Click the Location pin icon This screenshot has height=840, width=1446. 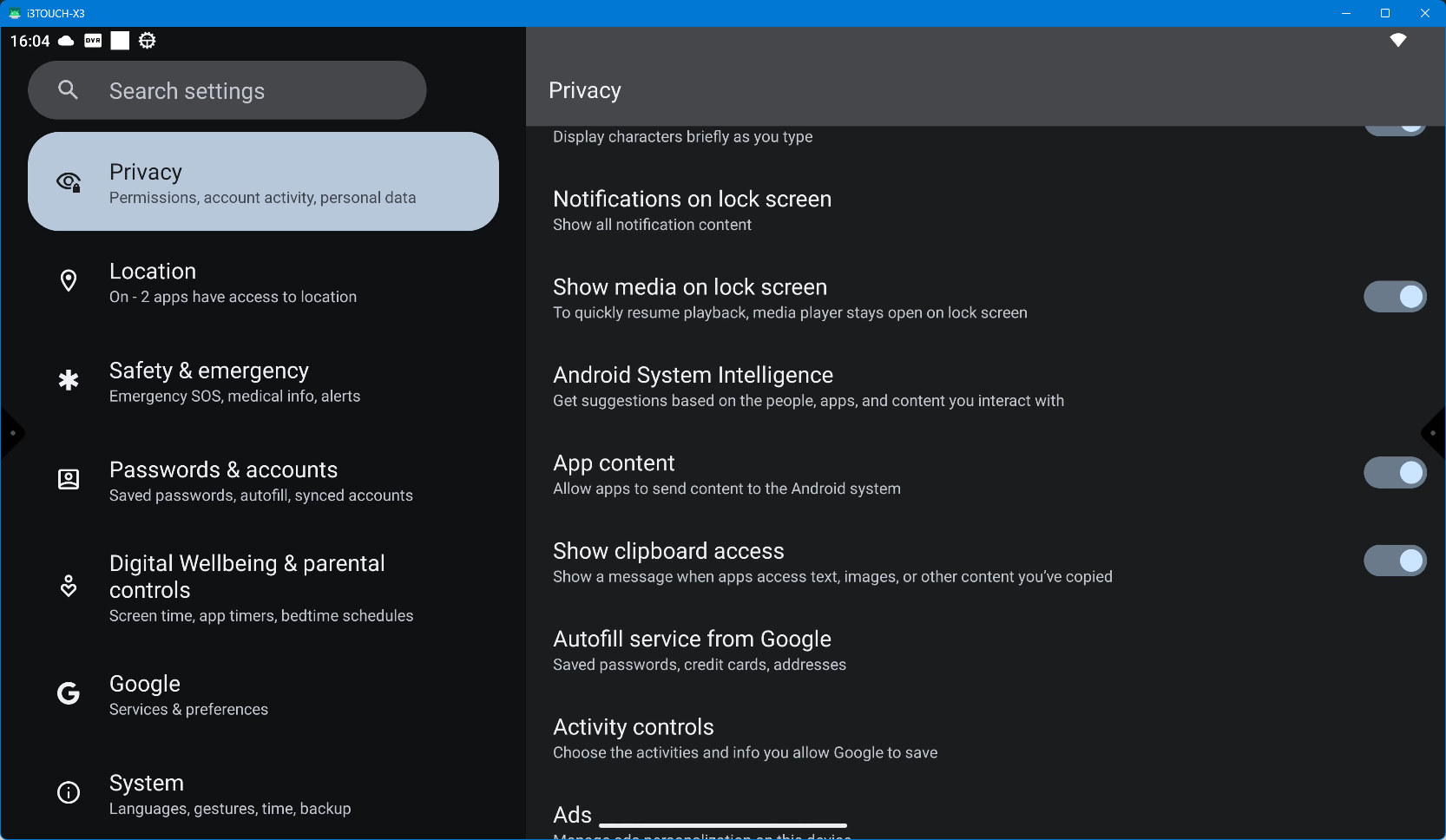pos(69,281)
